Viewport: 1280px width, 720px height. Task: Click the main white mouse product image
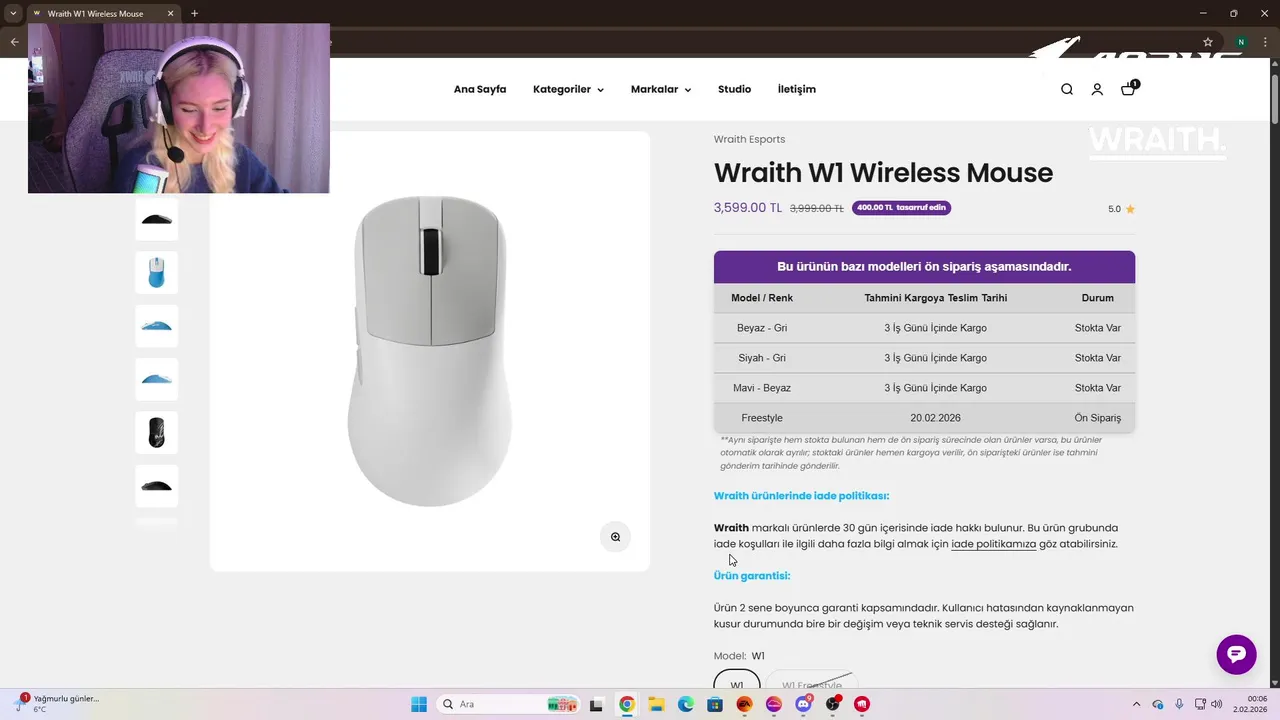[430, 350]
